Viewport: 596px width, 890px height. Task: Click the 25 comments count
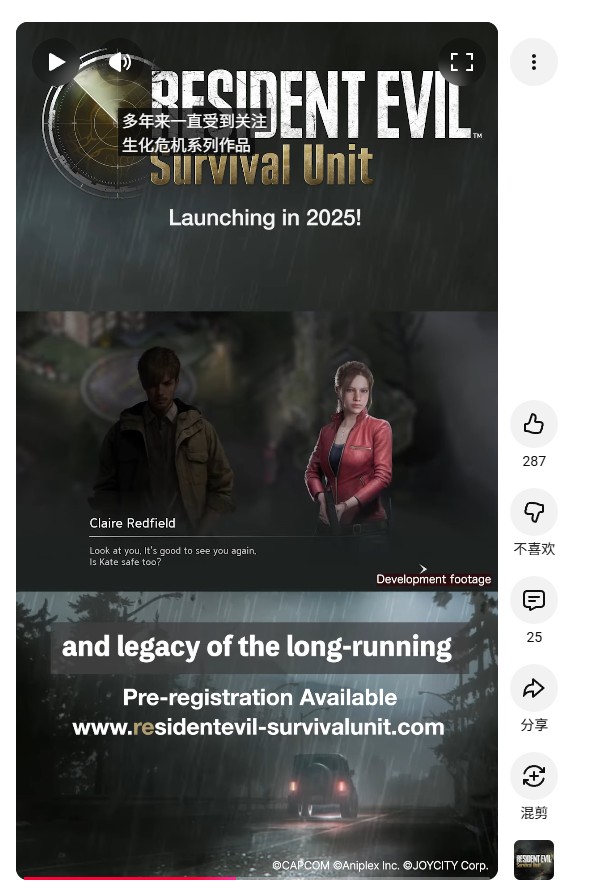tap(534, 637)
